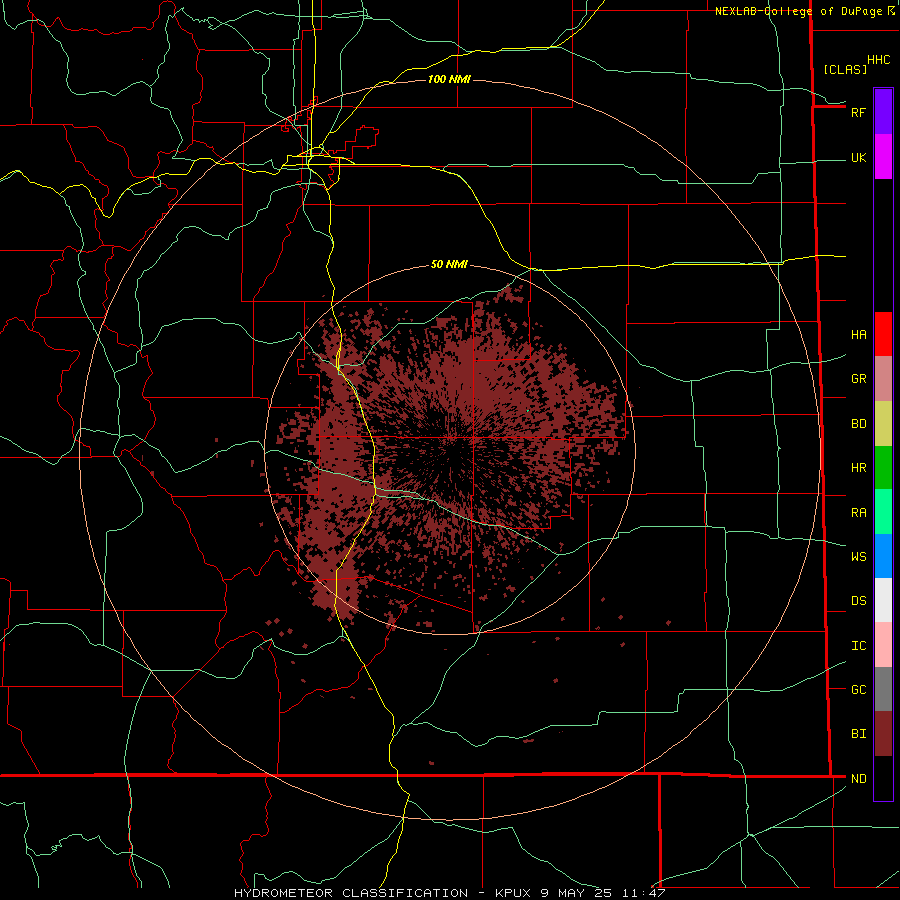Screen dimensions: 900x900
Task: Click the white DS color swatch
Action: coord(883,600)
